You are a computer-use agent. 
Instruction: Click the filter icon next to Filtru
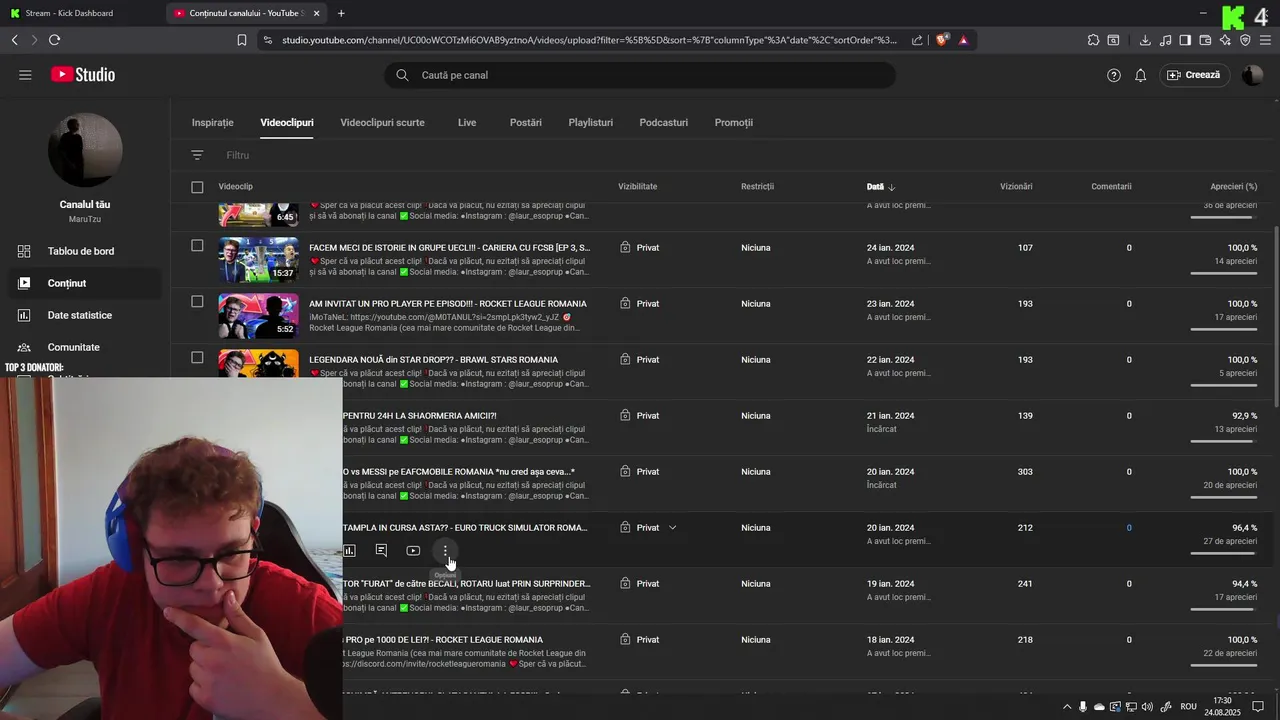coord(197,155)
